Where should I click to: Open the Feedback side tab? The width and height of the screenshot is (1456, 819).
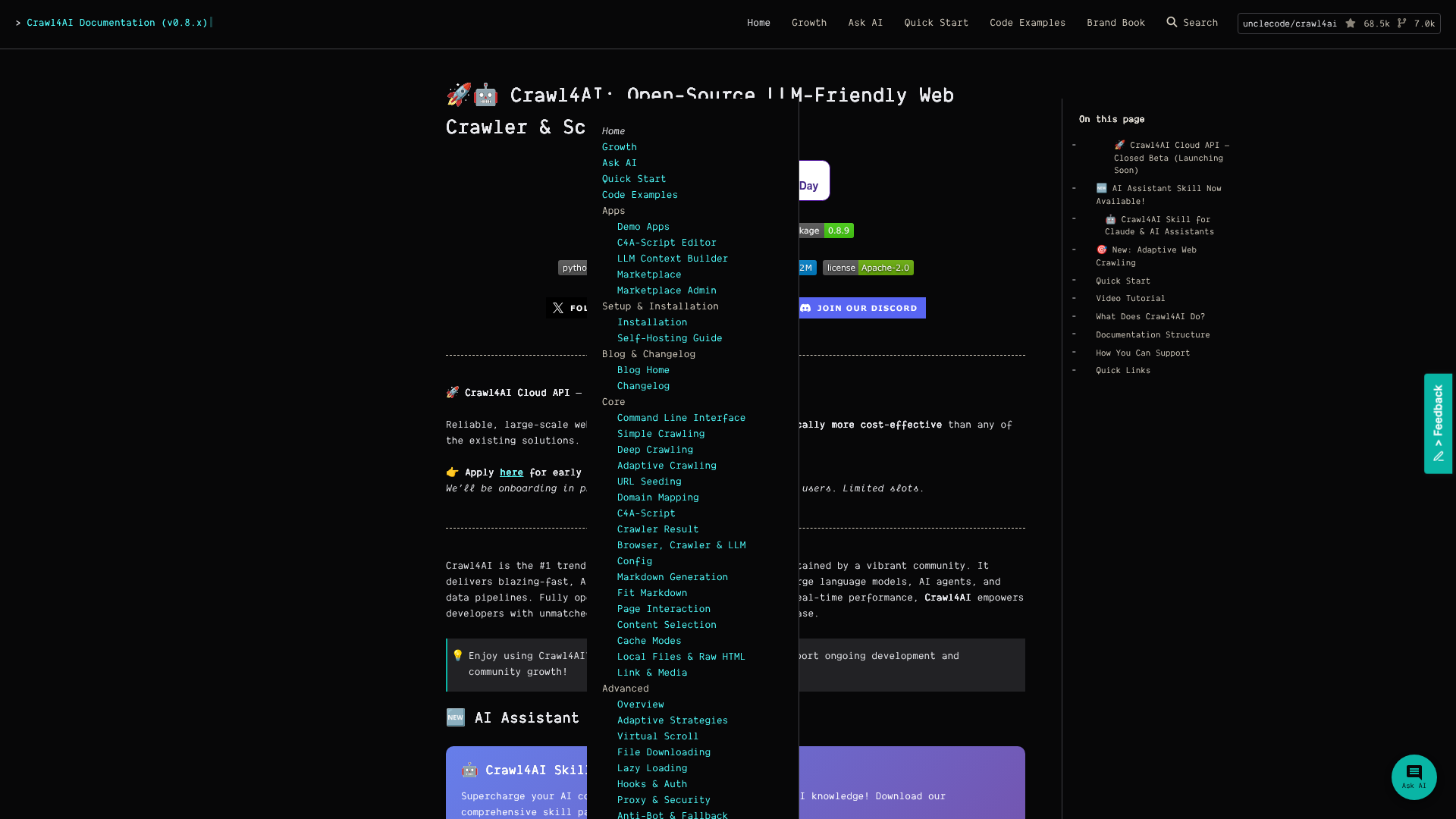(x=1438, y=423)
